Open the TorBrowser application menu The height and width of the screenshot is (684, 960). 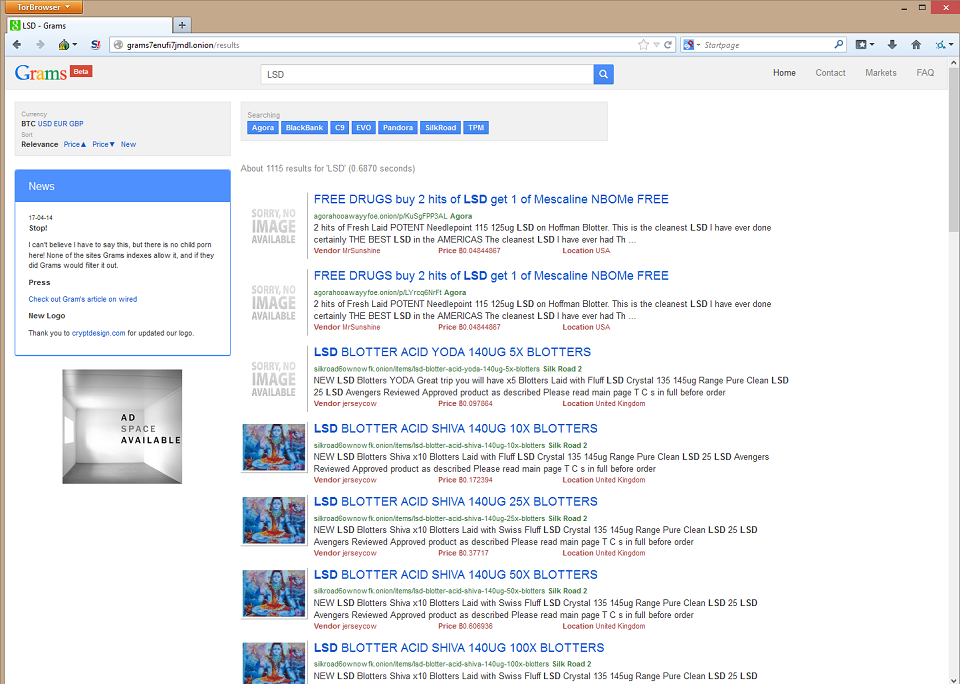(43, 7)
